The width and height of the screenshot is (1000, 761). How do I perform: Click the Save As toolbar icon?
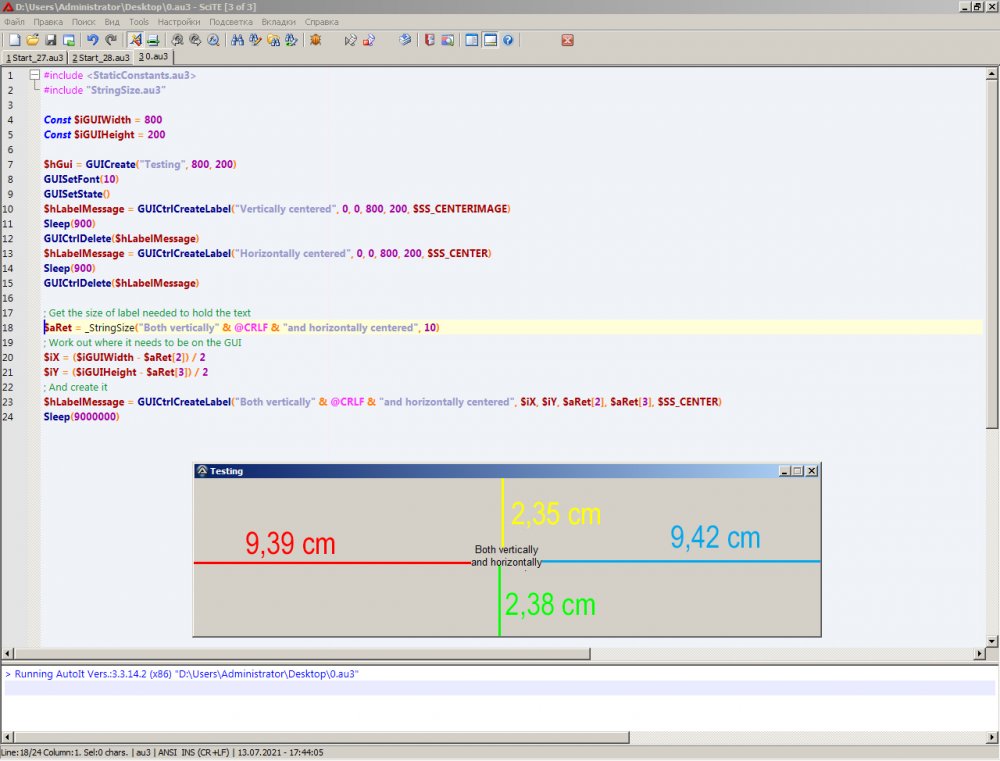[68, 40]
